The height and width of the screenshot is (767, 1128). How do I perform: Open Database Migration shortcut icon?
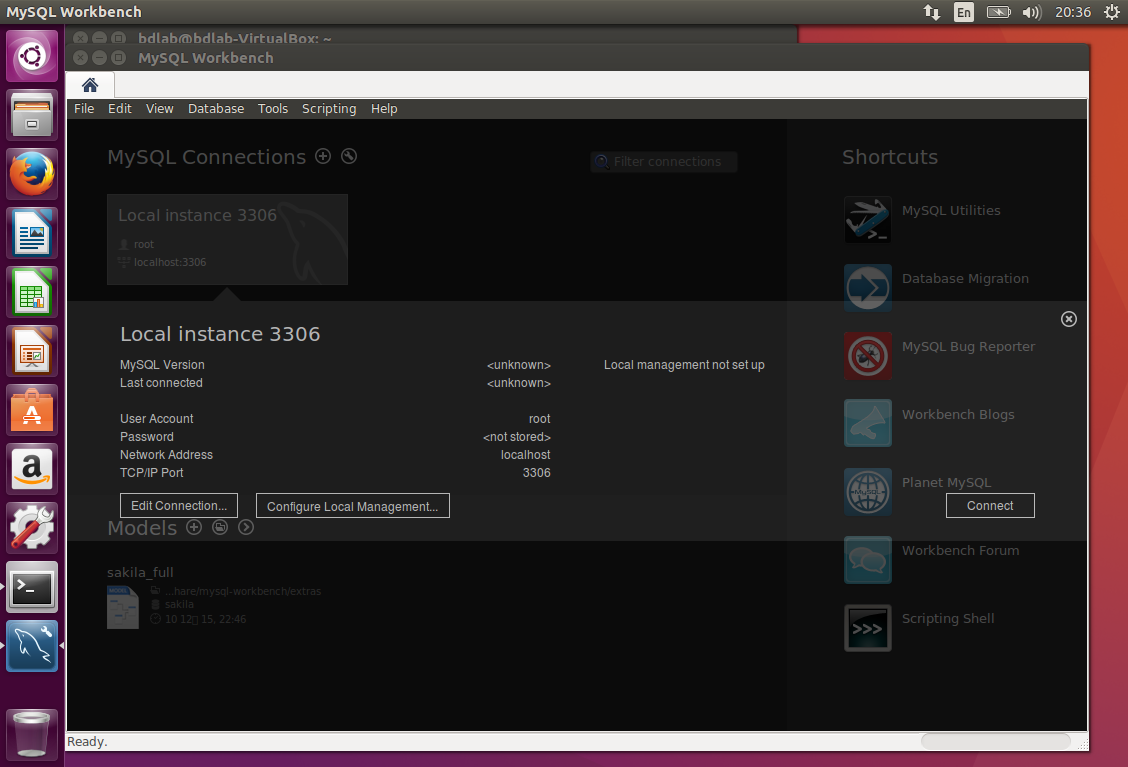pyautogui.click(x=868, y=288)
